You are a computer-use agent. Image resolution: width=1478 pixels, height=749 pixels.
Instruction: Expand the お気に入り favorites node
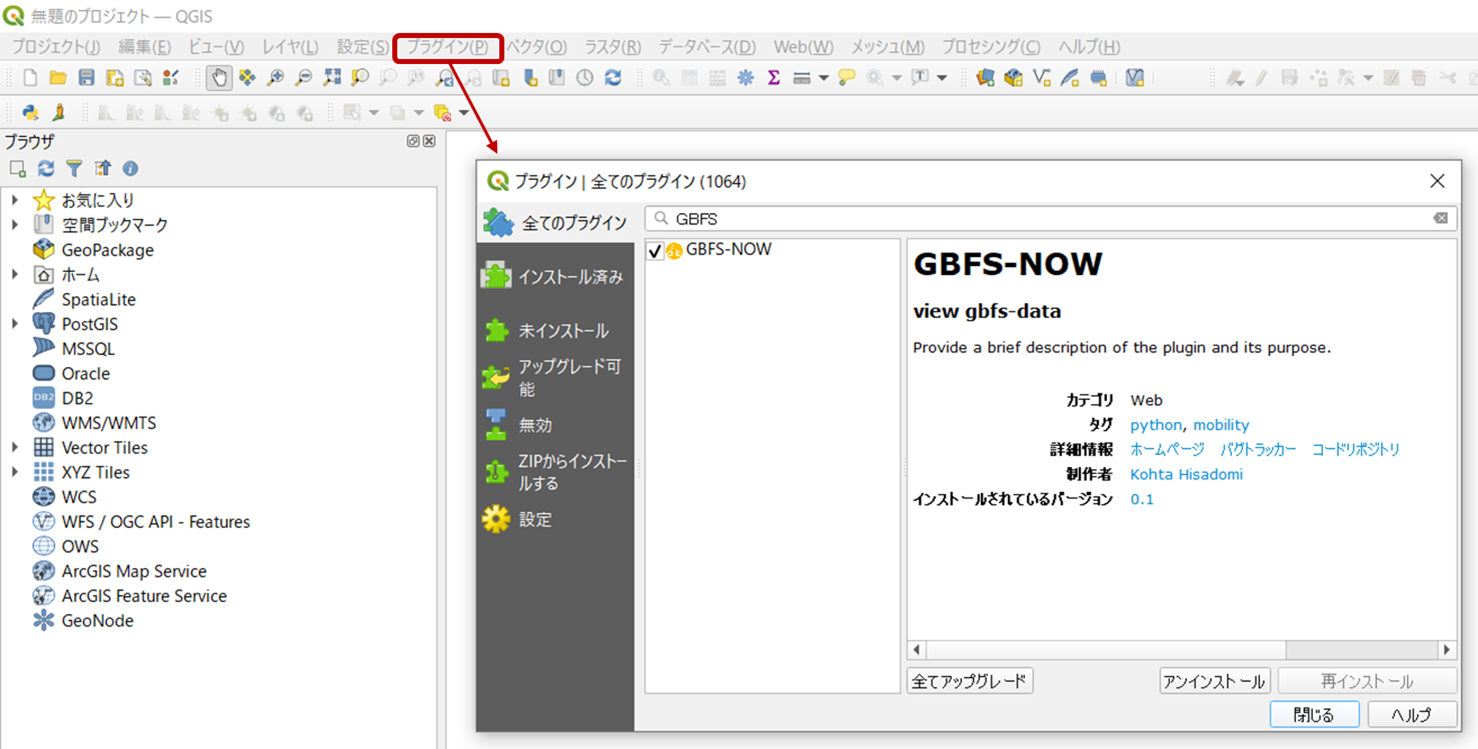(12, 199)
